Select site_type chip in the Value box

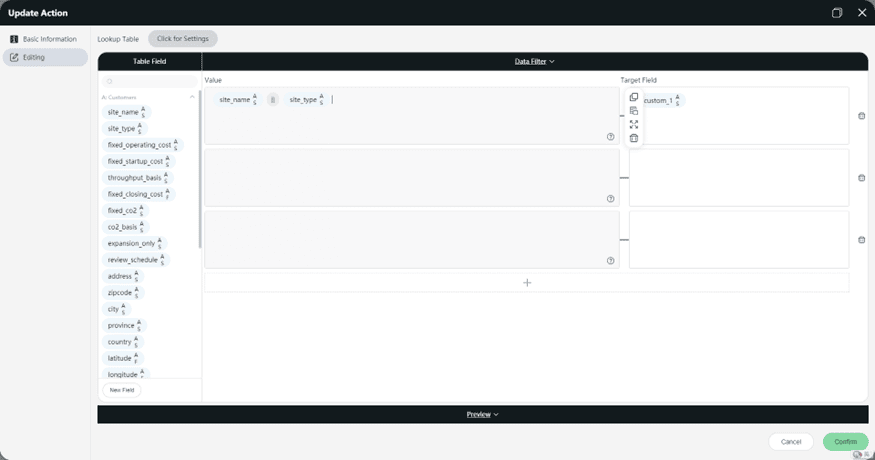pyautogui.click(x=306, y=100)
